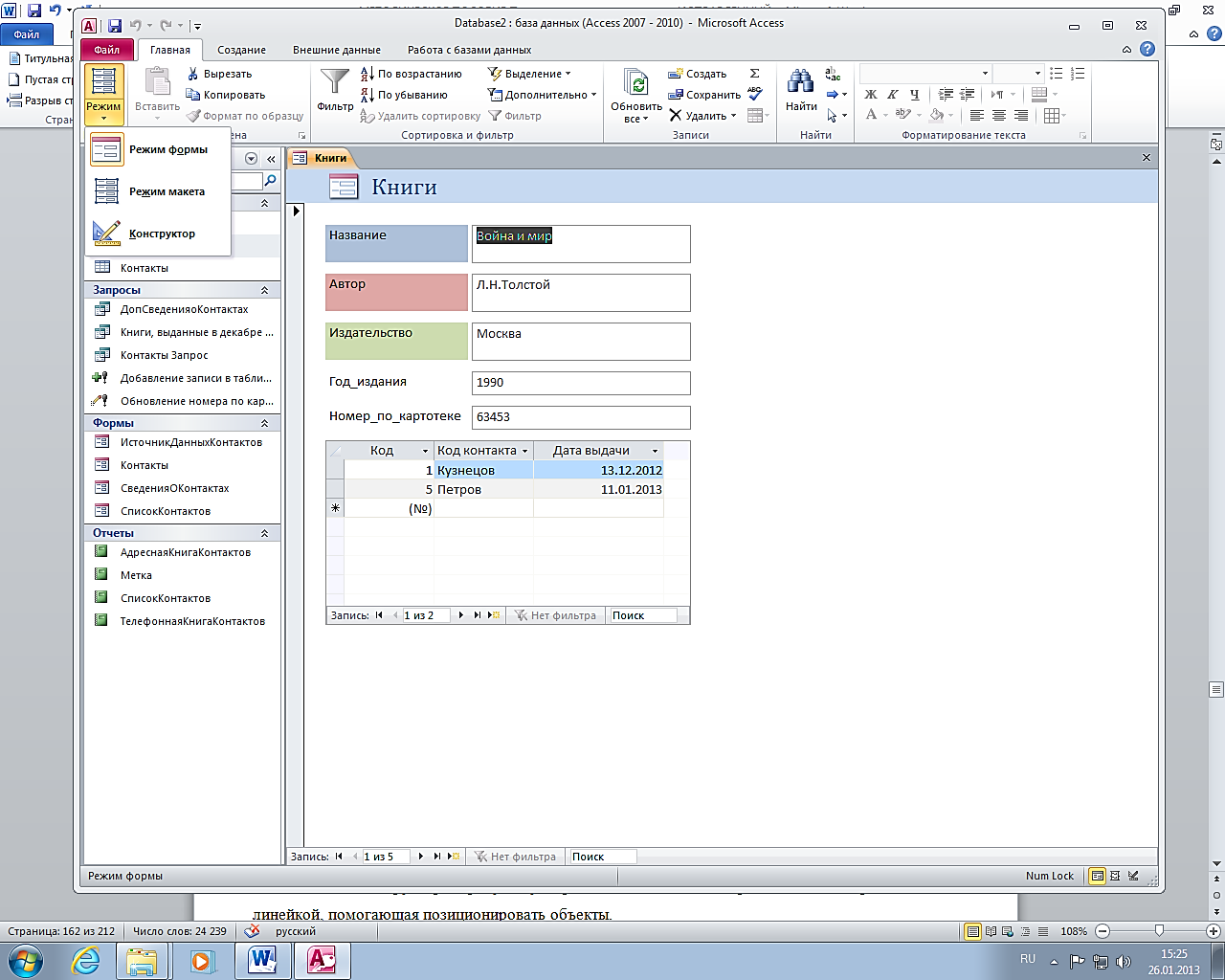Viewport: 1225px width, 980px height.
Task: Apply underline formatting with Ч
Action: coord(915,95)
